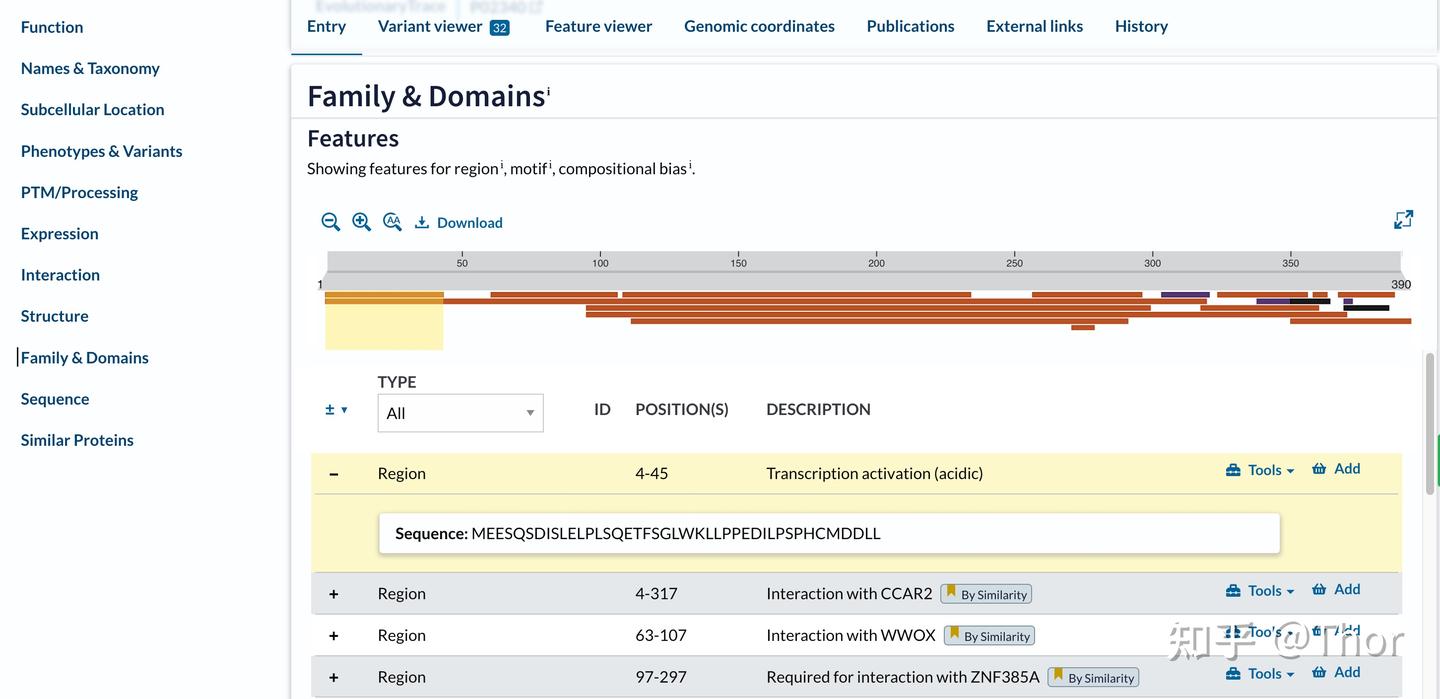Viewport: 1440px width, 699px height.
Task: Click By Similarity tag on WWOX row
Action: (x=989, y=636)
